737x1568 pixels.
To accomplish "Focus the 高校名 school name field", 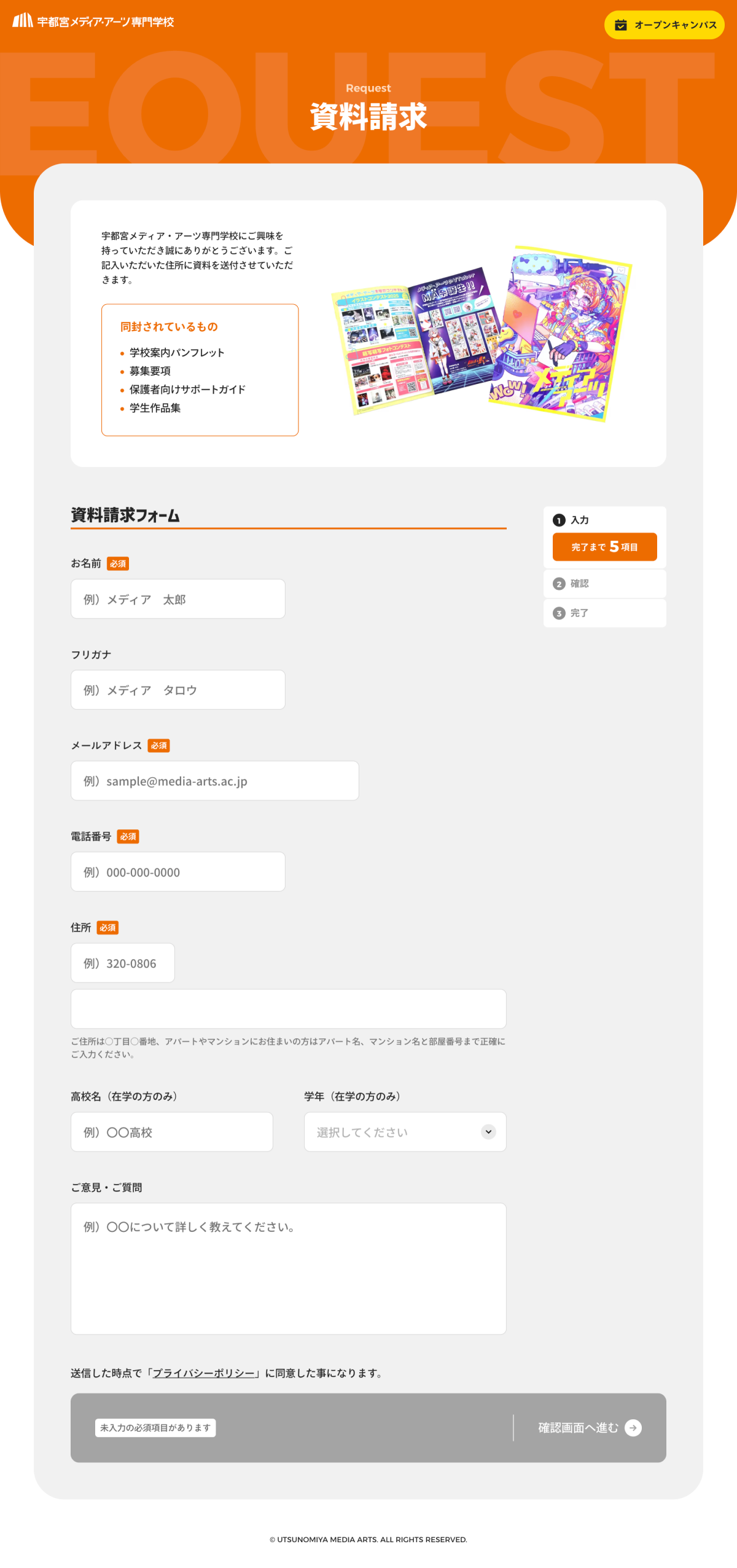I will 172,1132.
